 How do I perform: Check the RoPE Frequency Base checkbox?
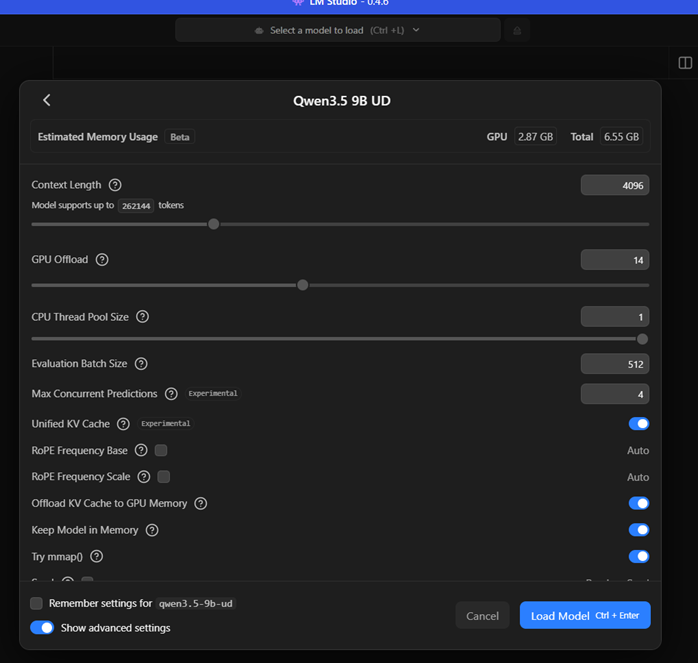tap(161, 451)
